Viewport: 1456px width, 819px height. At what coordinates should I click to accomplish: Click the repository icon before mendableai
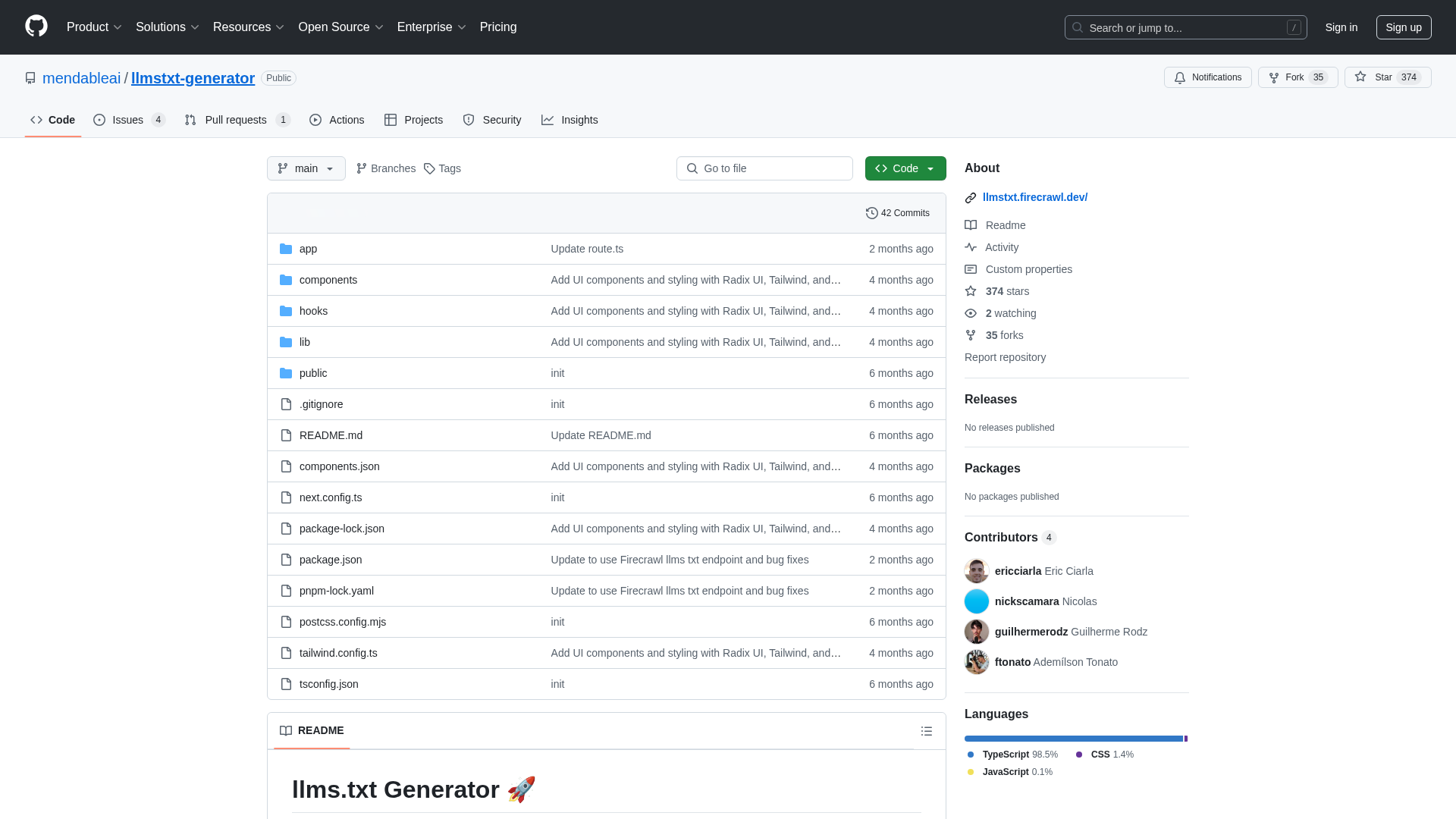(x=30, y=78)
